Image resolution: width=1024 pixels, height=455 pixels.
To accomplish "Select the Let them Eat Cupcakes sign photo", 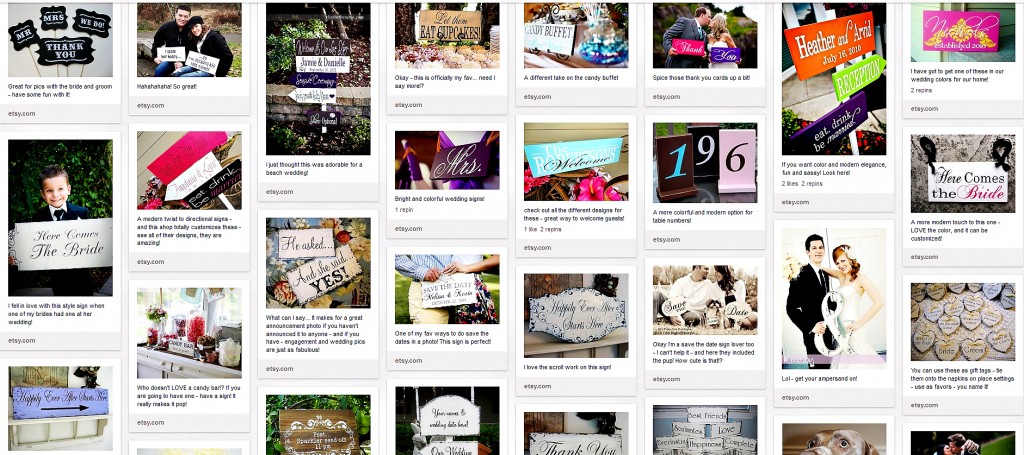I will click(x=447, y=35).
